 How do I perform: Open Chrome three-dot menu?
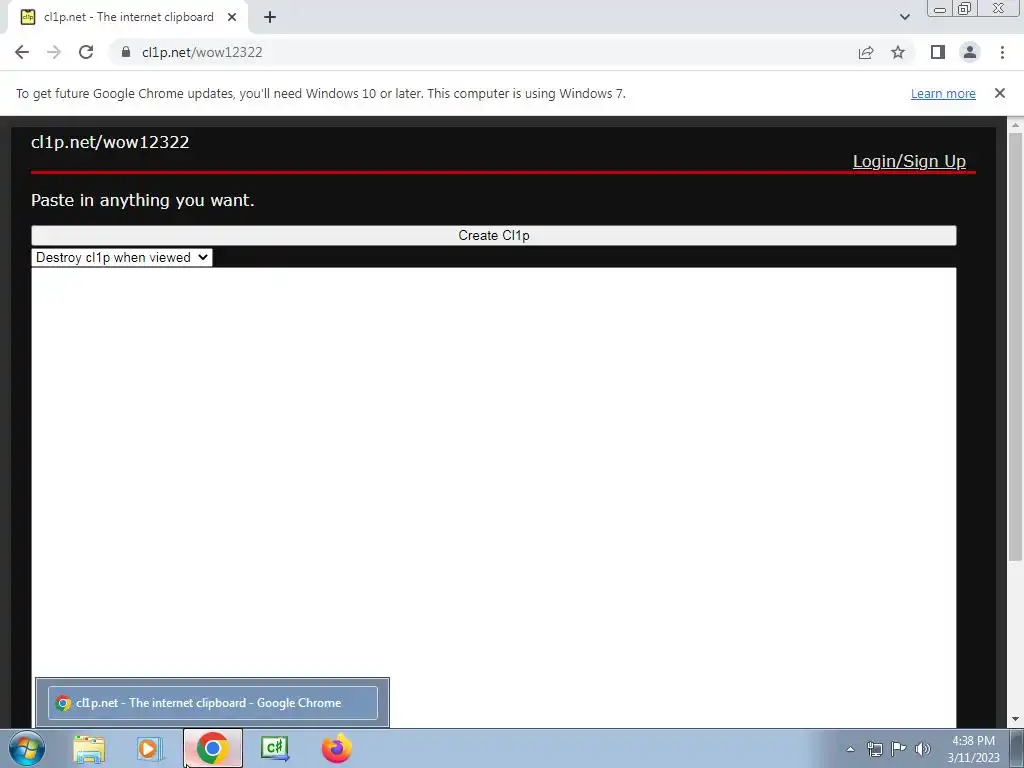coord(1002,52)
